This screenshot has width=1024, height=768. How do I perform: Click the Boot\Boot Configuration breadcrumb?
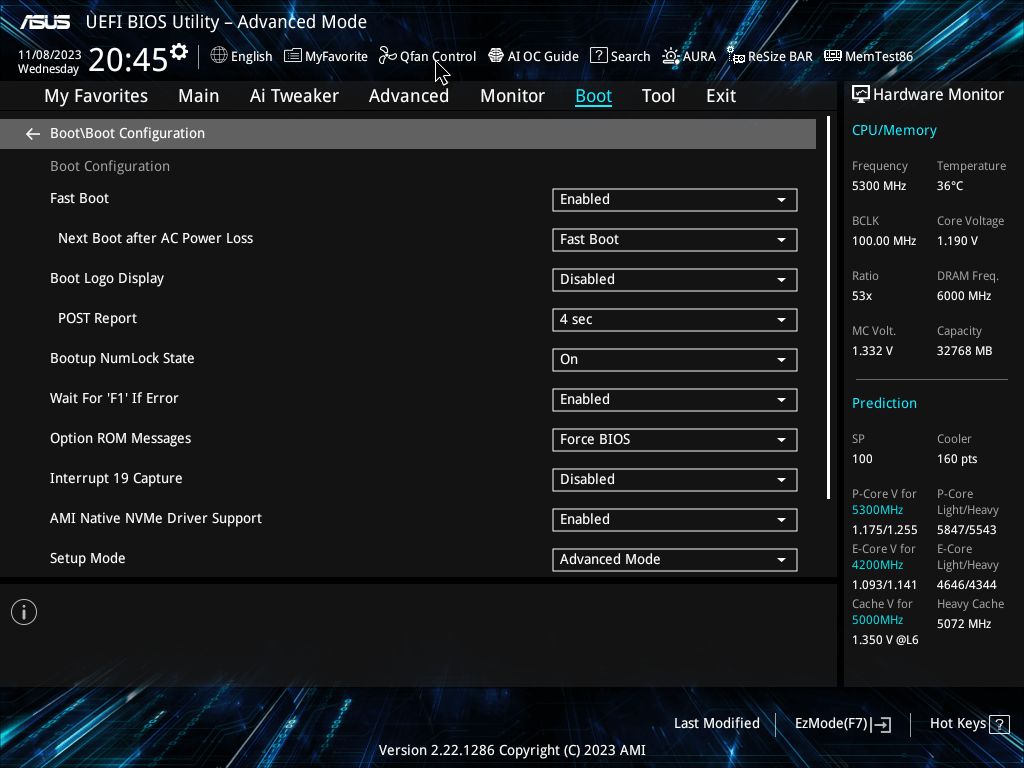pyautogui.click(x=127, y=133)
